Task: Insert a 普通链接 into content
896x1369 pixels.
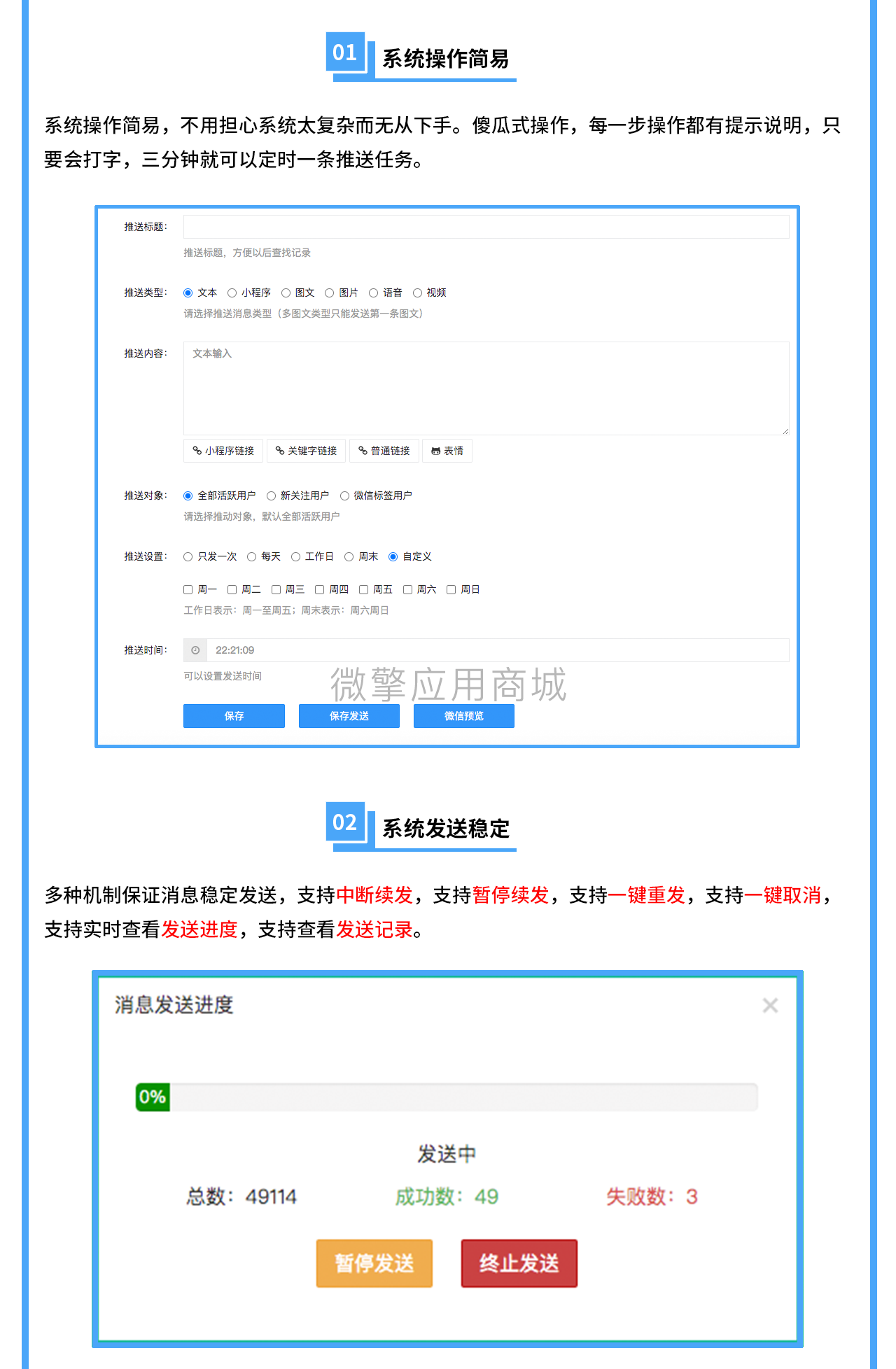Action: coord(384,451)
